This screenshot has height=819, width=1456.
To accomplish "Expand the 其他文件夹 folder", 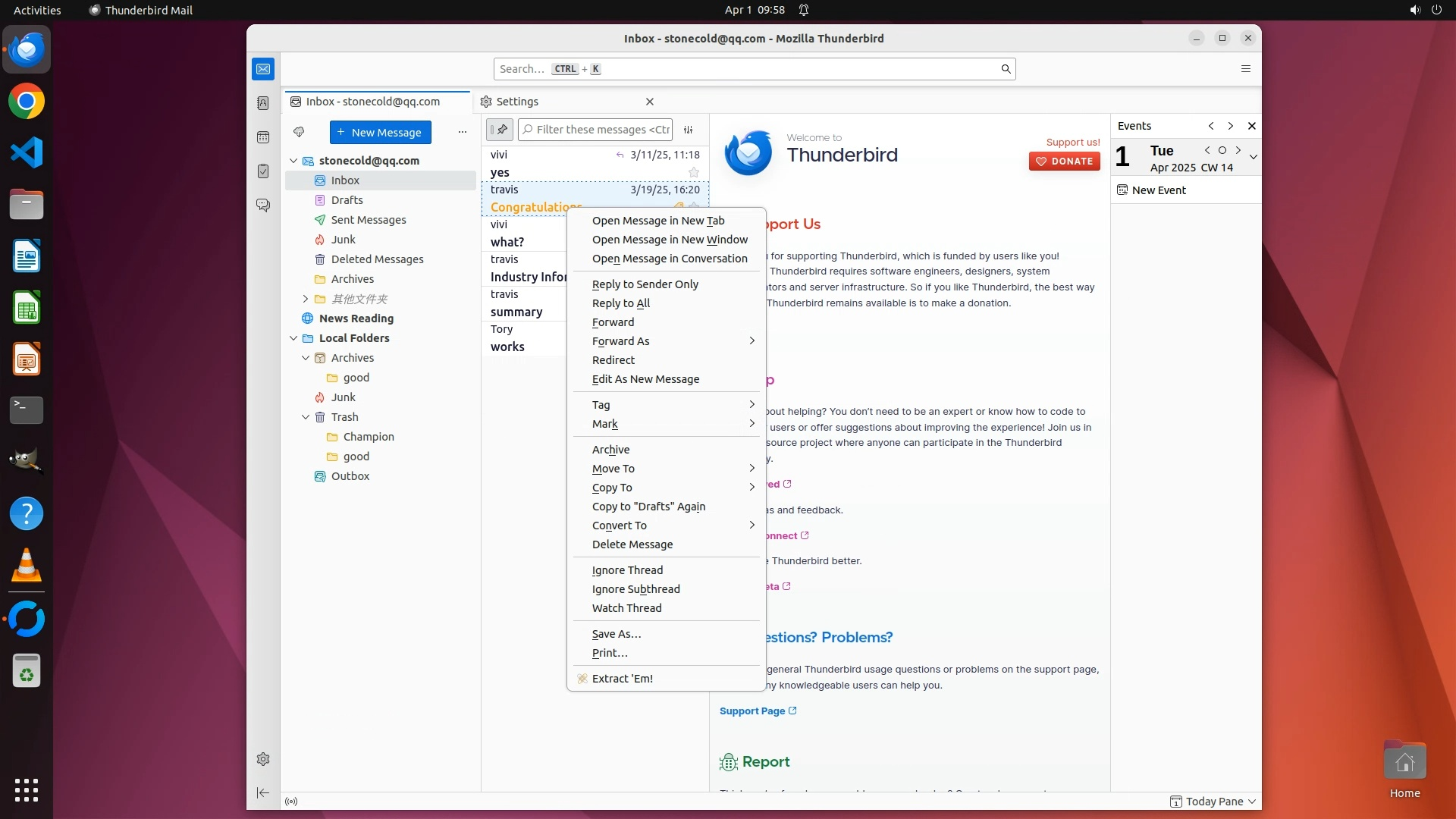I will [x=306, y=299].
